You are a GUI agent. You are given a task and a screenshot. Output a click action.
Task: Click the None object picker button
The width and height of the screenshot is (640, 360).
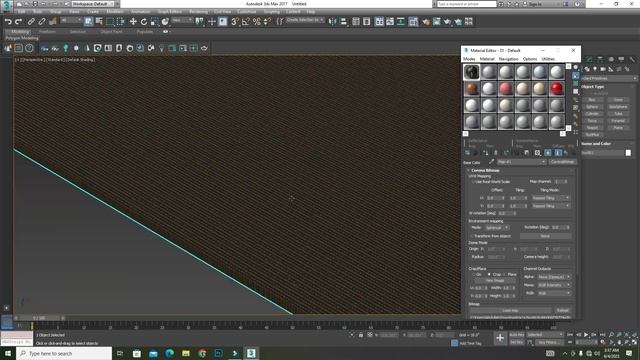[545, 236]
